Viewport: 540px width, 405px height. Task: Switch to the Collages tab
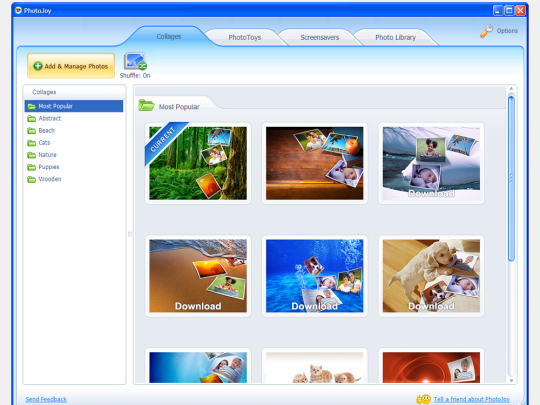point(169,37)
